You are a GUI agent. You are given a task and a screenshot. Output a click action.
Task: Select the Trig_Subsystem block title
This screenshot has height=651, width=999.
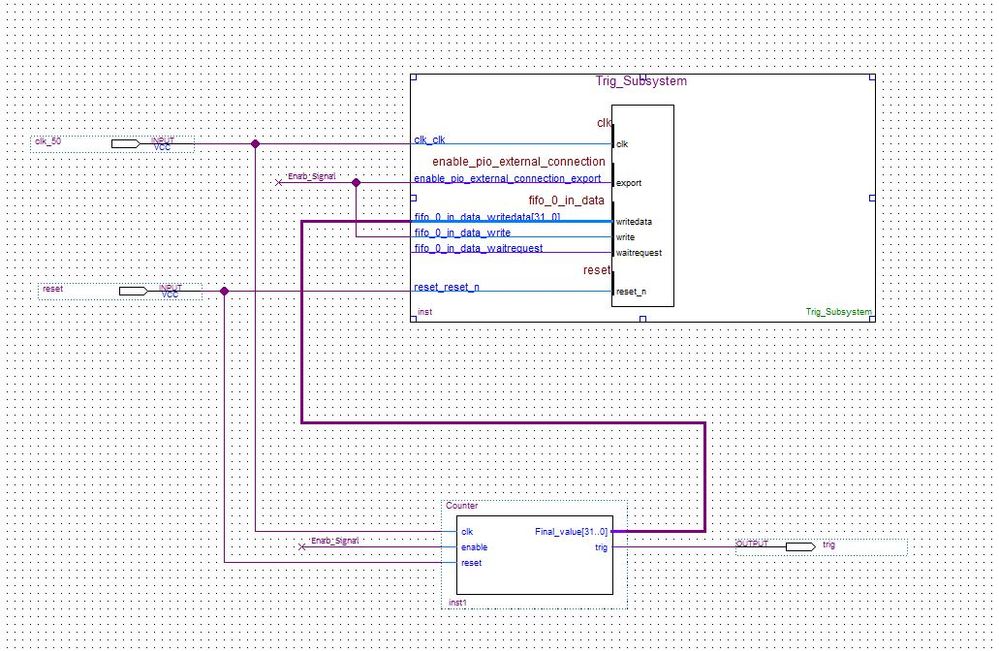coord(641,81)
